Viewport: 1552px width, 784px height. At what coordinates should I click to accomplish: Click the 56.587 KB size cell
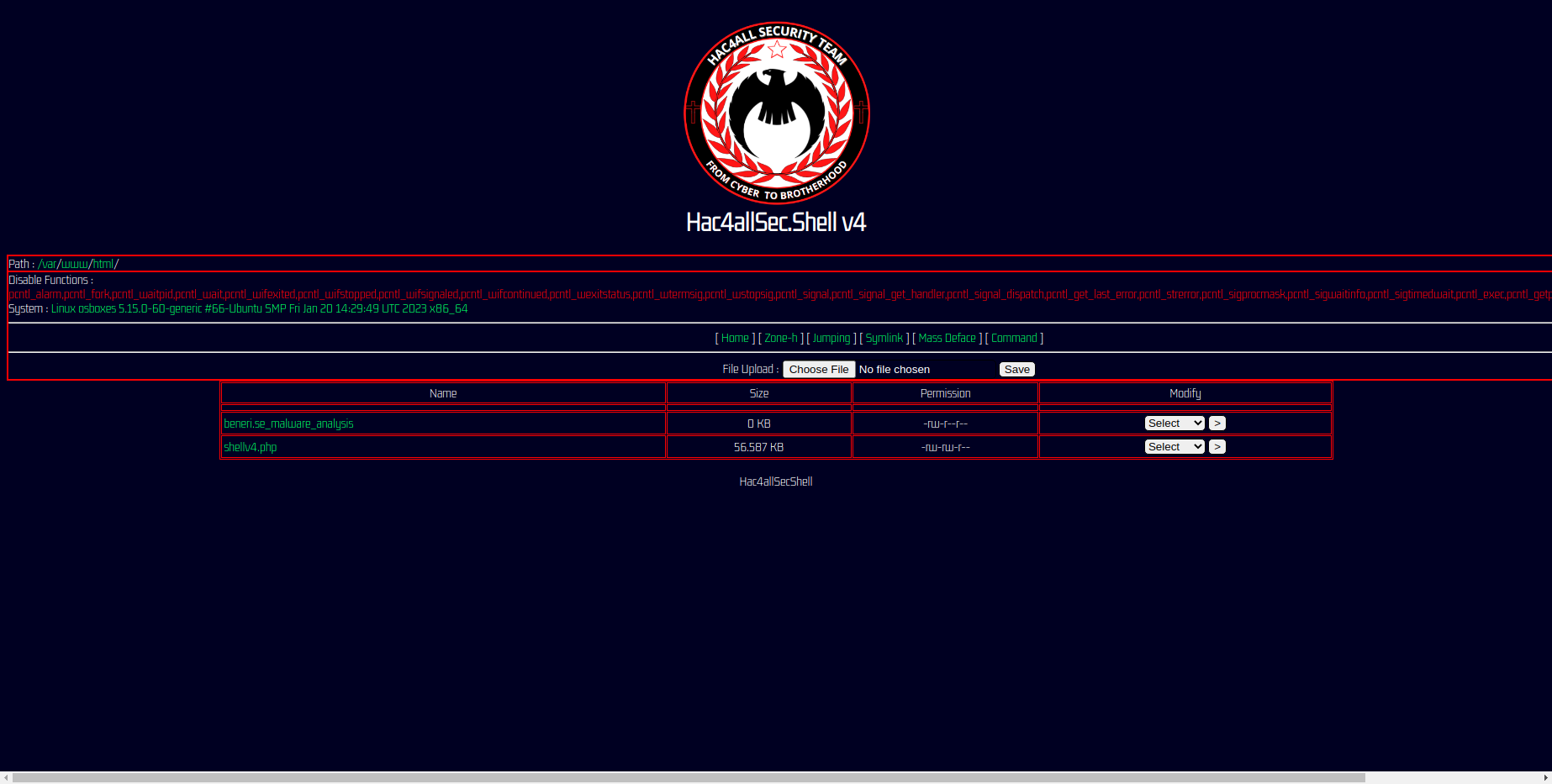click(759, 447)
